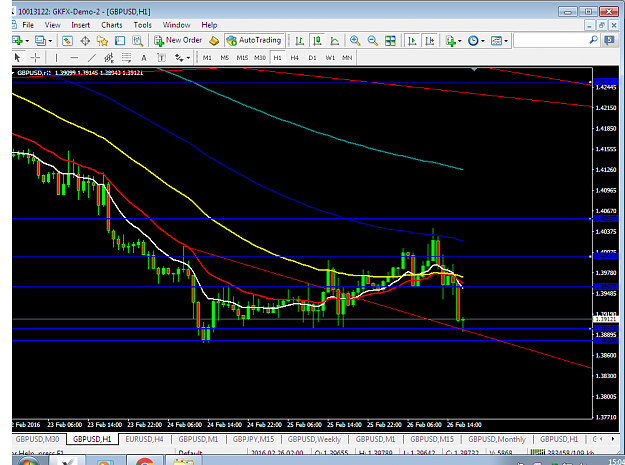Open the Strategy Tester icon
Screen dimensions: 625x465
[x=138, y=41]
